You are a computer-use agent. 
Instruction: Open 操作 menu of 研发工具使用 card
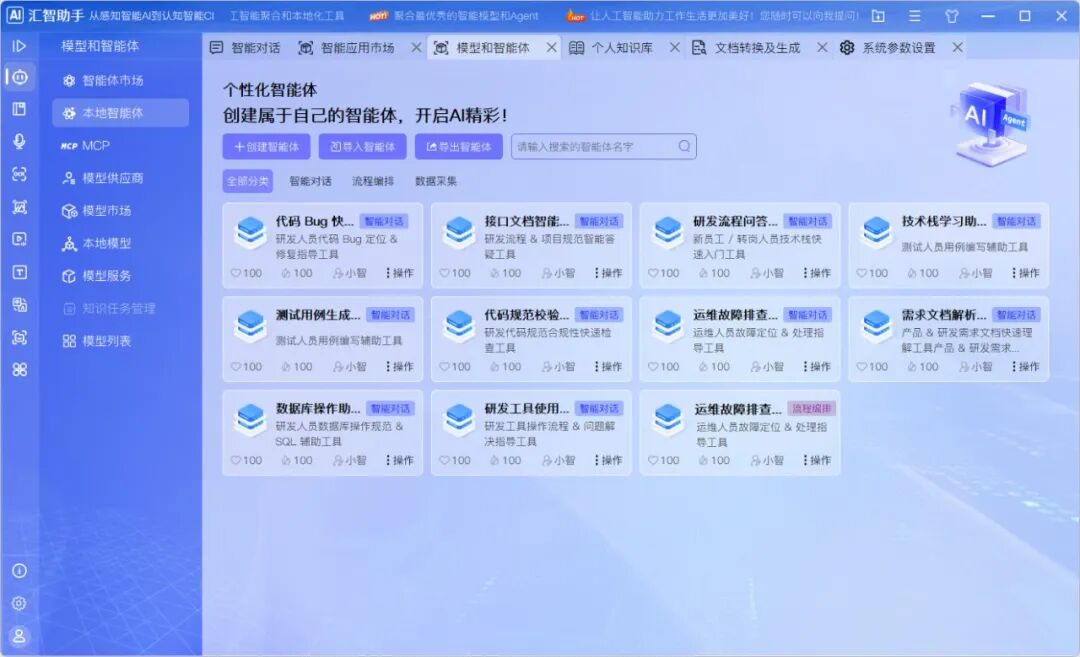(x=609, y=461)
